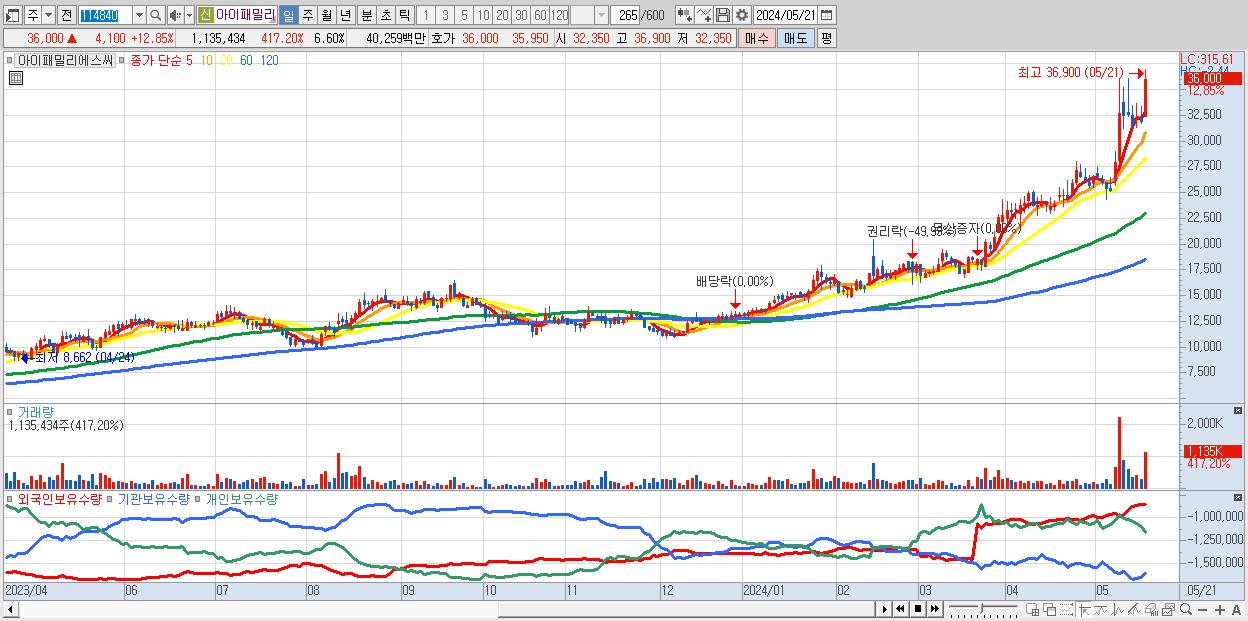Screen dimensions: 1248x621
Task: Click the stock code field 114840
Action: 104,15
